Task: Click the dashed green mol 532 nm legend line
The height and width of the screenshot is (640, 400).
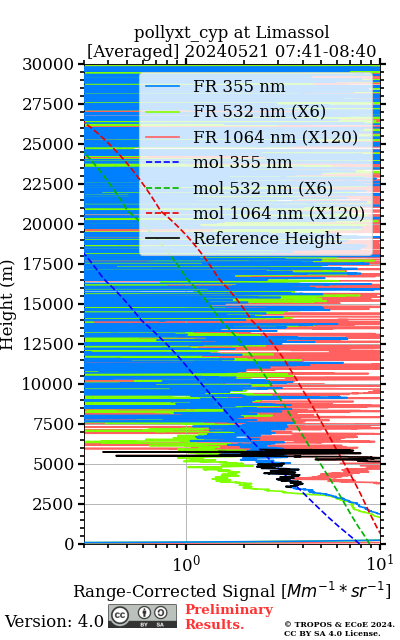Action: click(162, 188)
